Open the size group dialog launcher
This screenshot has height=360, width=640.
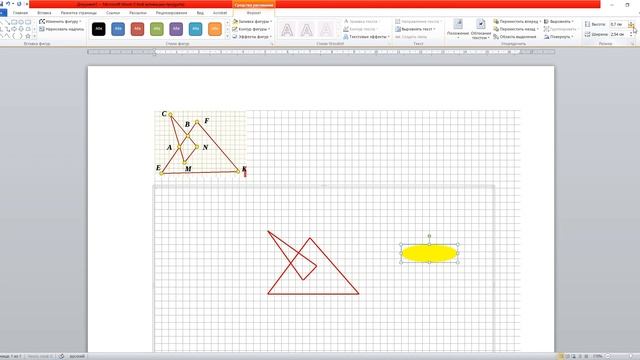(632, 43)
